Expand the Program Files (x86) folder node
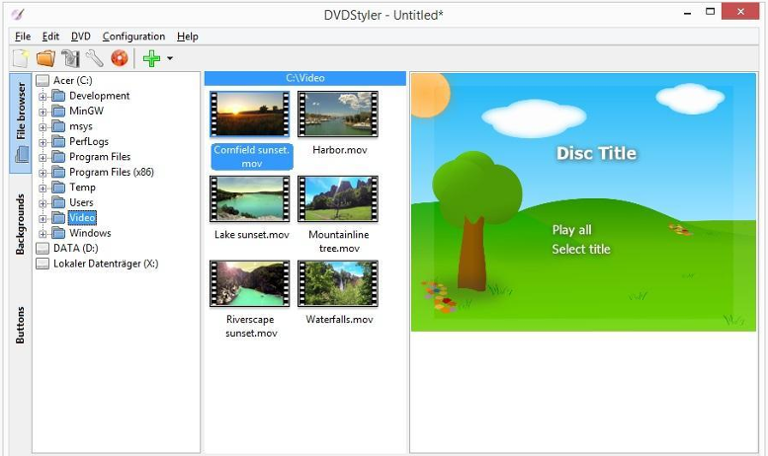 (43, 173)
